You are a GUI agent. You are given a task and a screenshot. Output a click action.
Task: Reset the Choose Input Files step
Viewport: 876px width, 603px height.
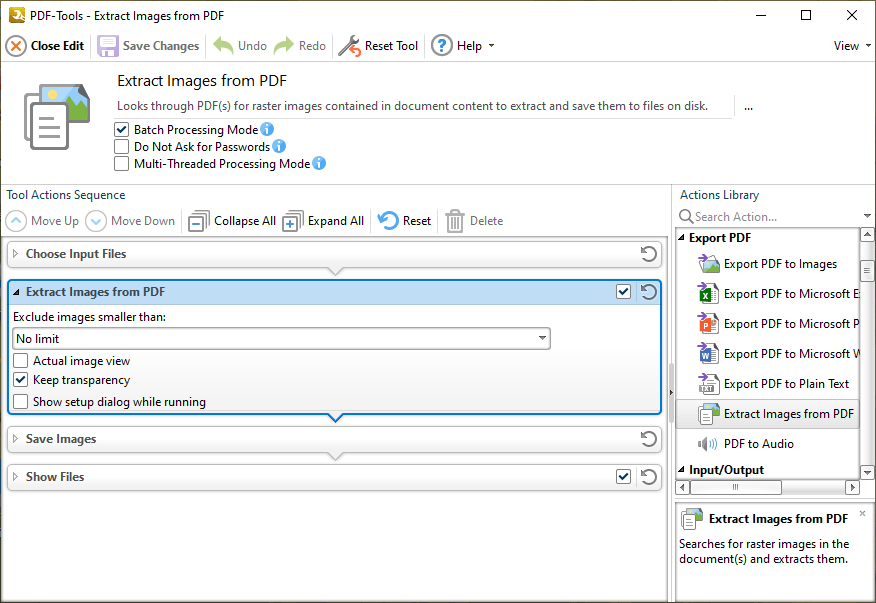[x=648, y=254]
